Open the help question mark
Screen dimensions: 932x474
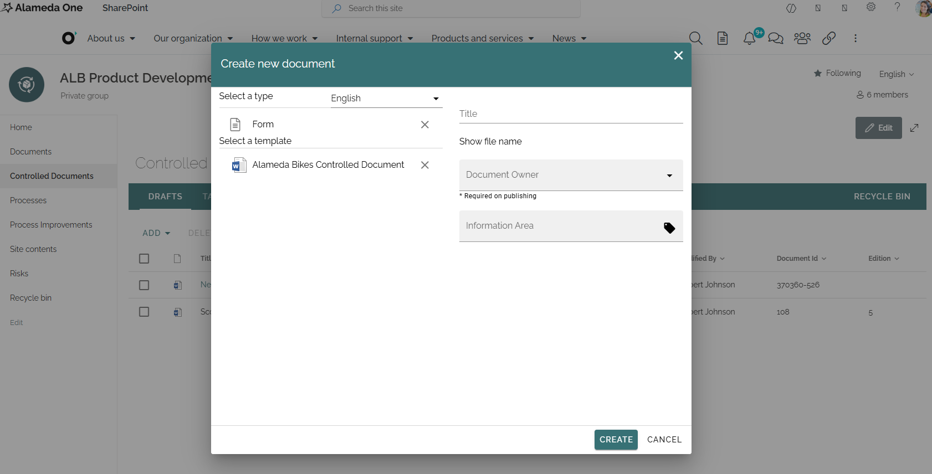[897, 7]
